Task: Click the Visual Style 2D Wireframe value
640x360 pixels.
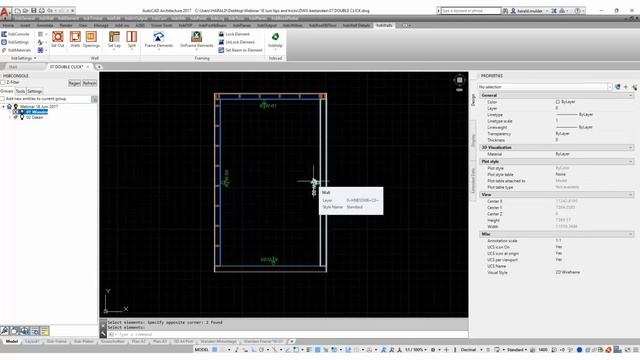Action: 568,272
